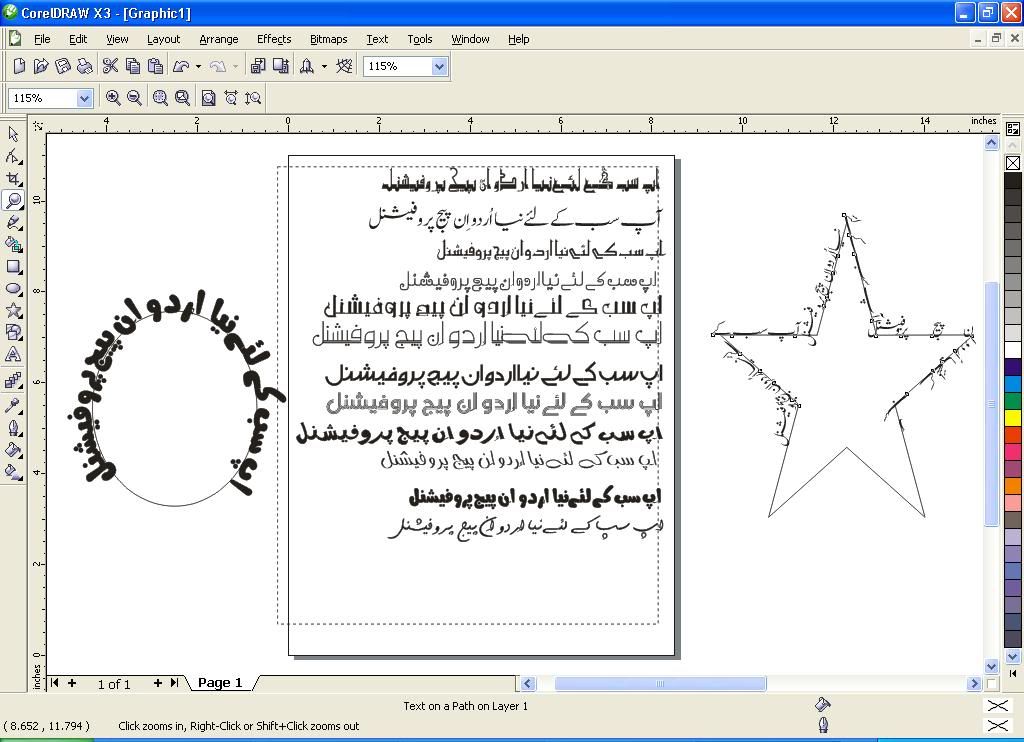Viewport: 1024px width, 742px height.
Task: Select the Fill bucket tool
Action: coord(13,449)
